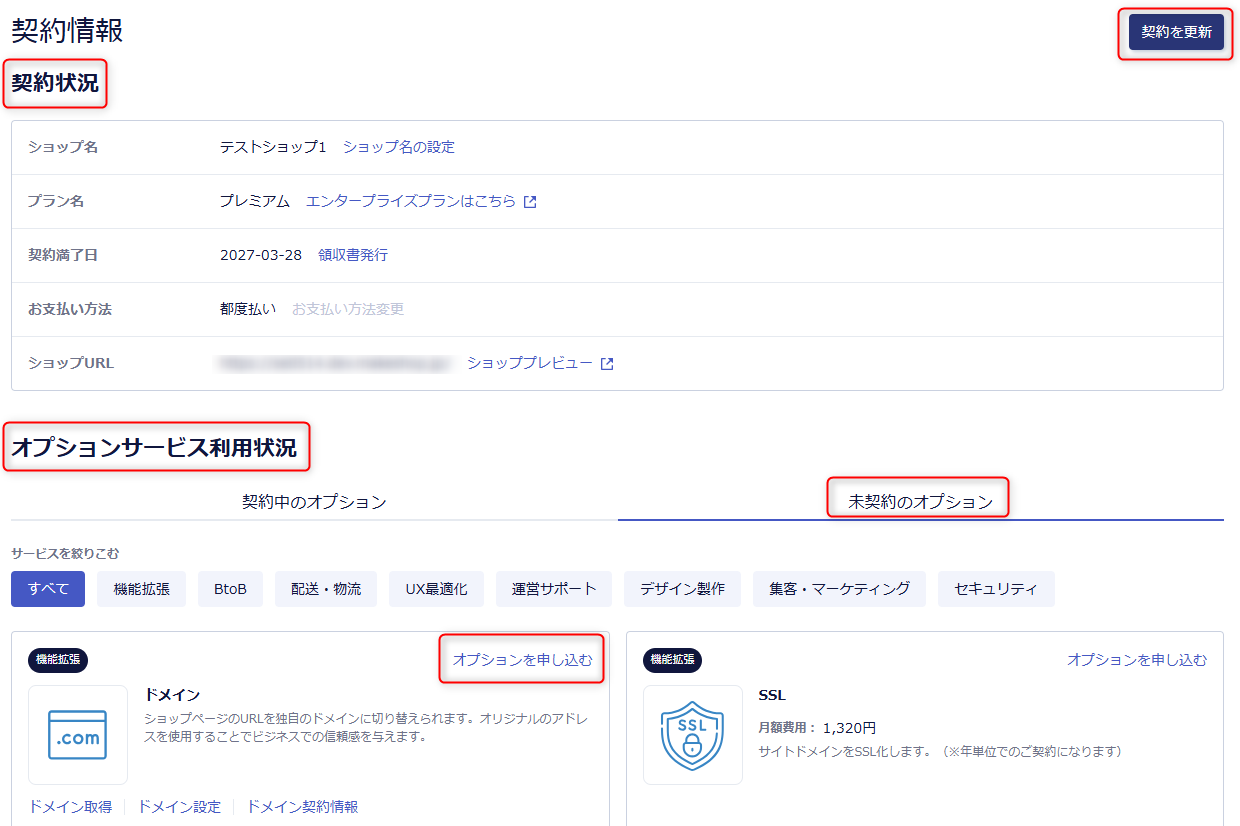Filter services by 機能拡張
The image size is (1240, 826).
[142, 589]
